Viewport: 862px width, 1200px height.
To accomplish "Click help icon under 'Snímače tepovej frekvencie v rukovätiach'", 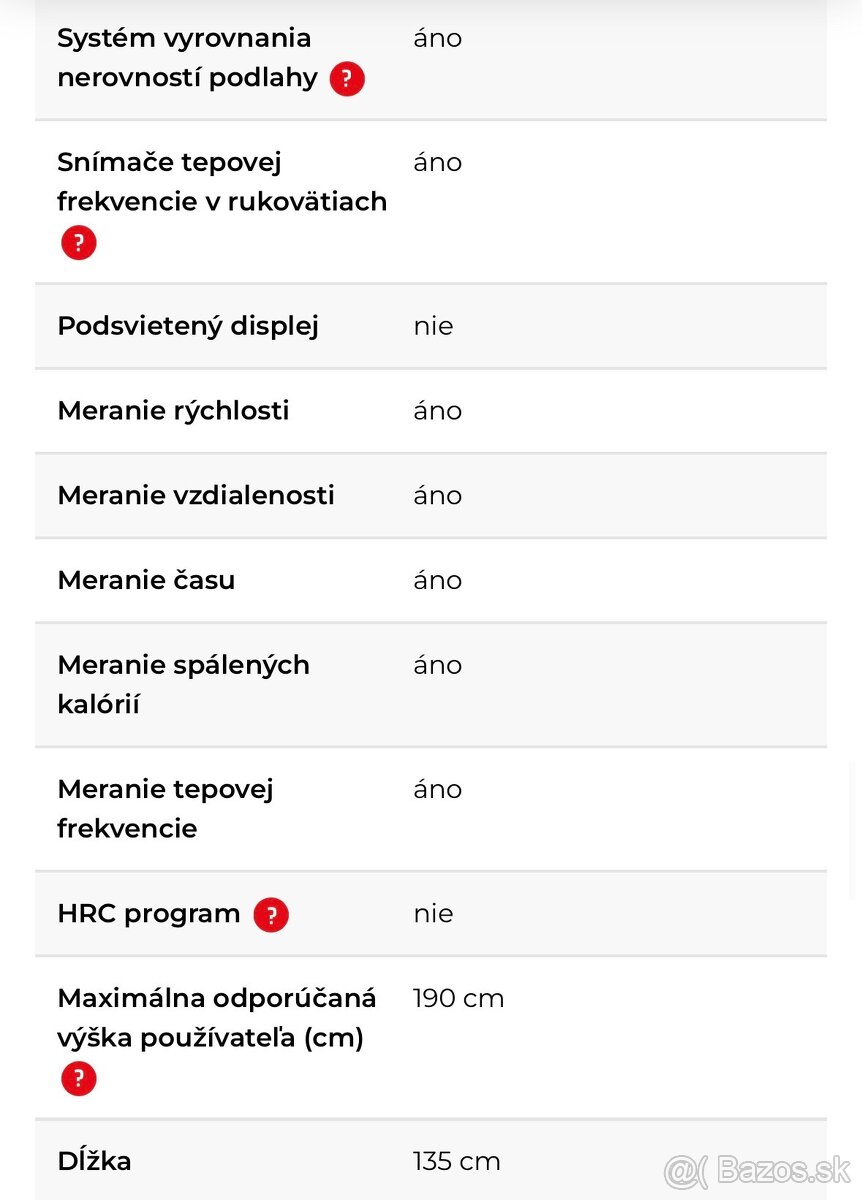I will click(78, 242).
